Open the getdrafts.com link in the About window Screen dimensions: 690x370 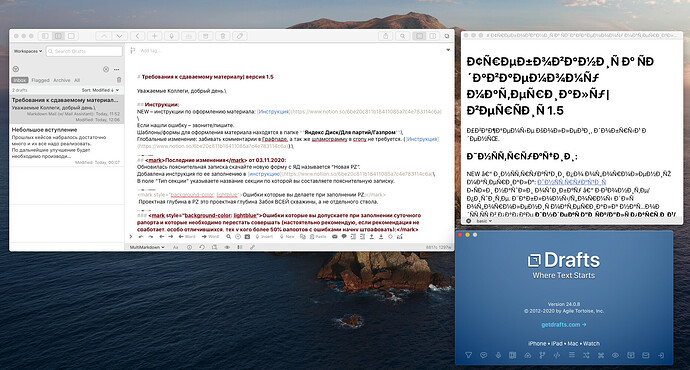(x=564, y=325)
